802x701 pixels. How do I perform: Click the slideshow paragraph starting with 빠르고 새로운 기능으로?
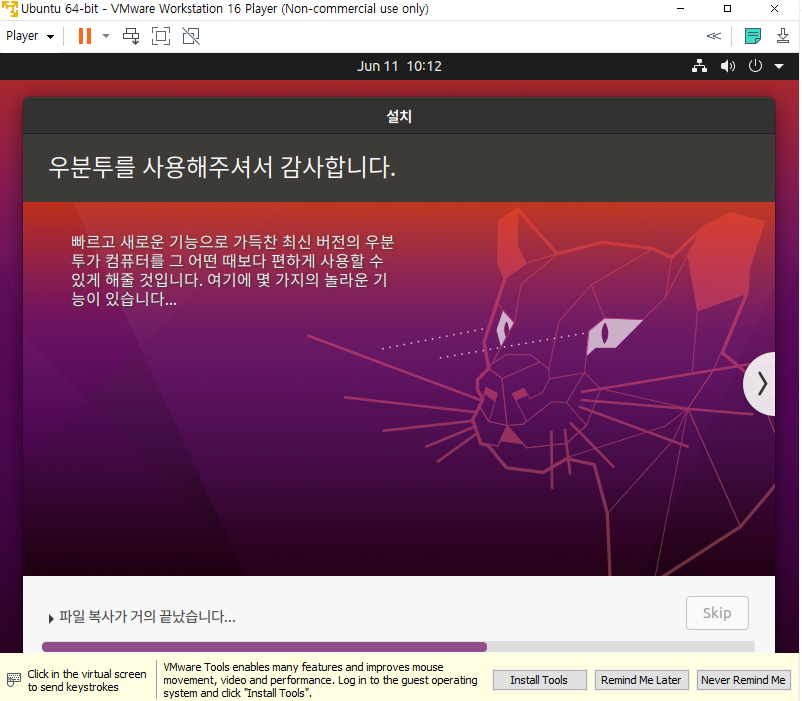click(x=233, y=270)
